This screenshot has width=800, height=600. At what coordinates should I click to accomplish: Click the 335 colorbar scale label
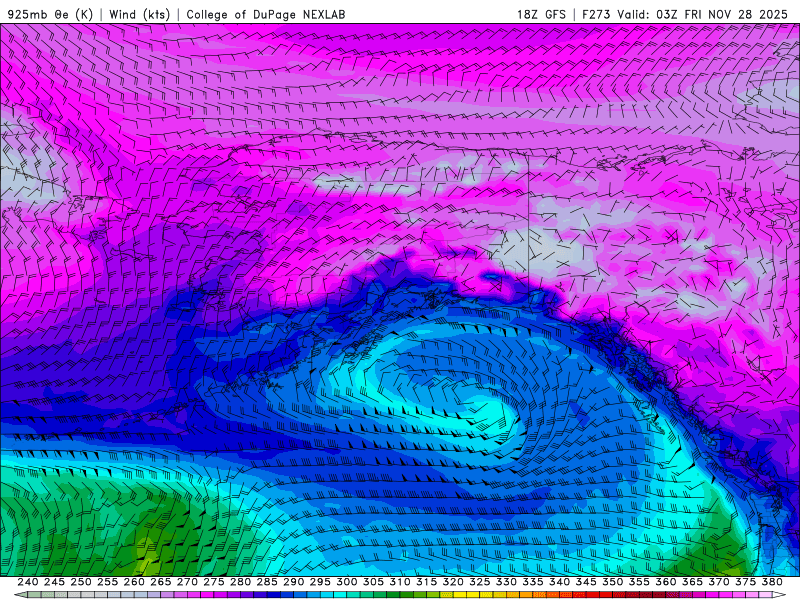pyautogui.click(x=533, y=582)
